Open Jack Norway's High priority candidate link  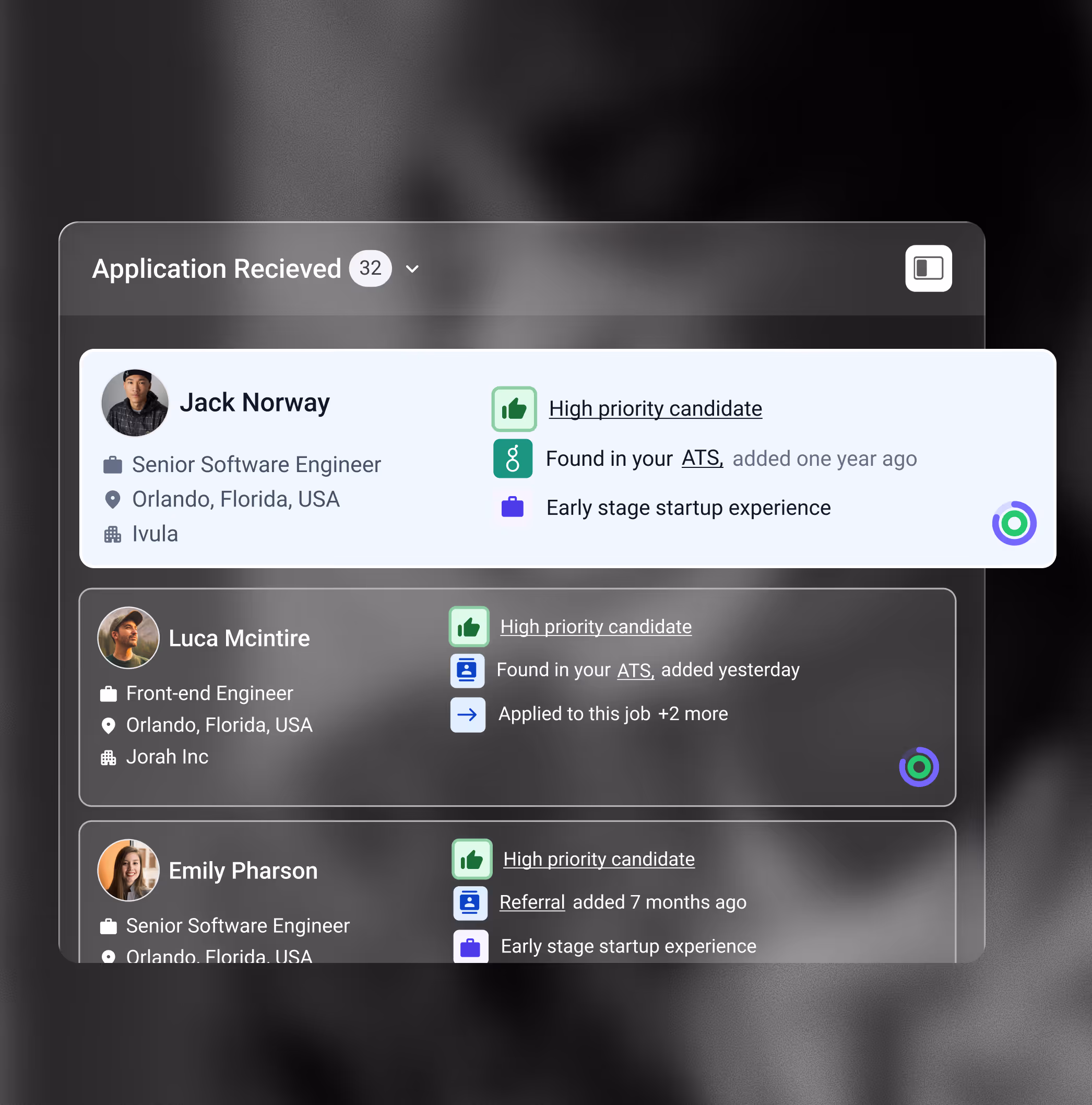click(655, 409)
